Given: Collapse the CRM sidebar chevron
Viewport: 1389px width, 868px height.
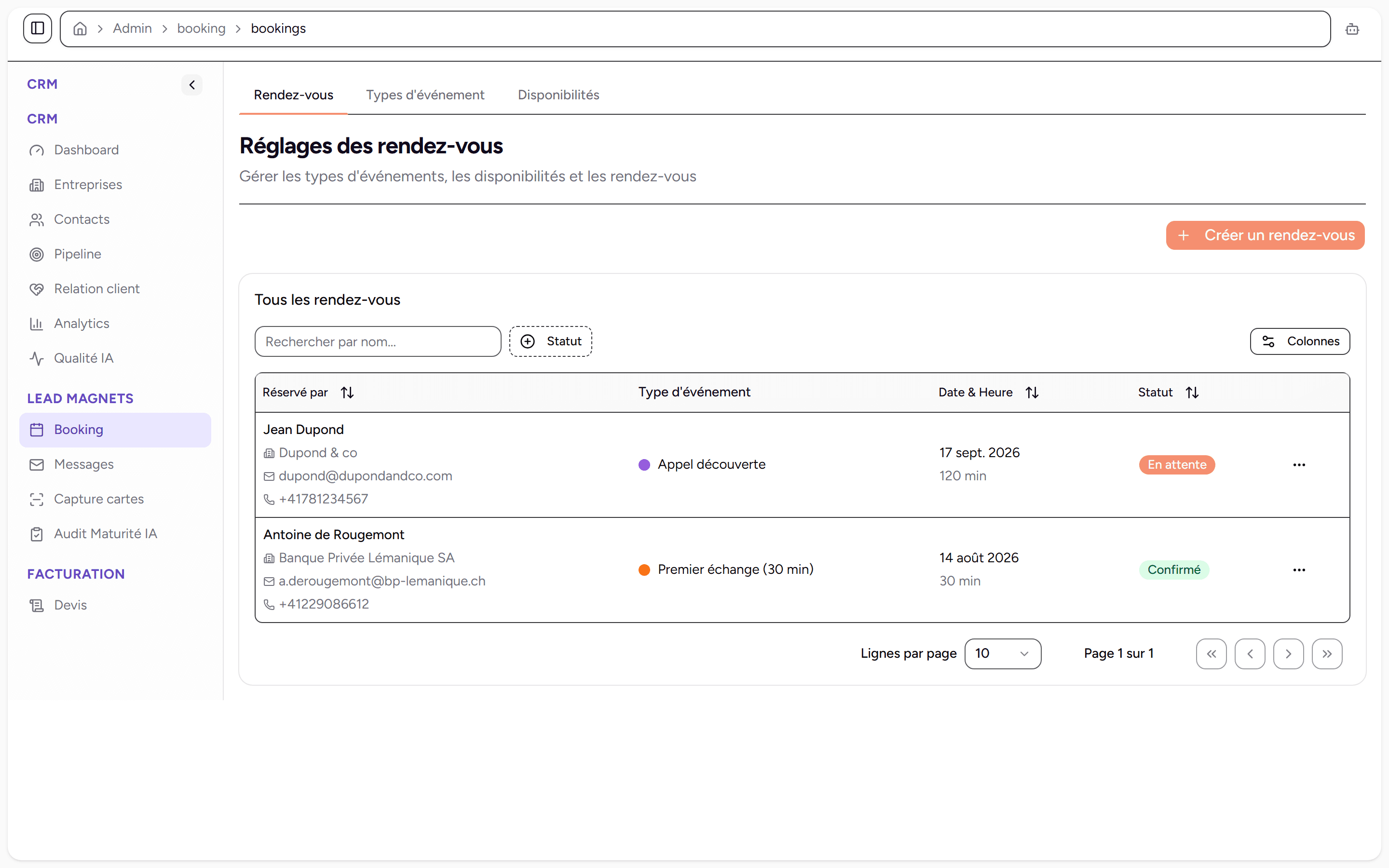Looking at the screenshot, I should tap(191, 85).
